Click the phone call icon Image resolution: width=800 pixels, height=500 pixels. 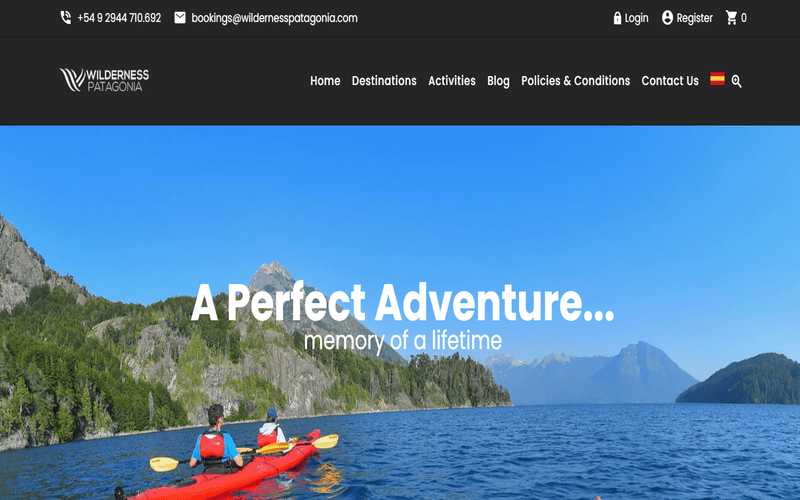(66, 18)
